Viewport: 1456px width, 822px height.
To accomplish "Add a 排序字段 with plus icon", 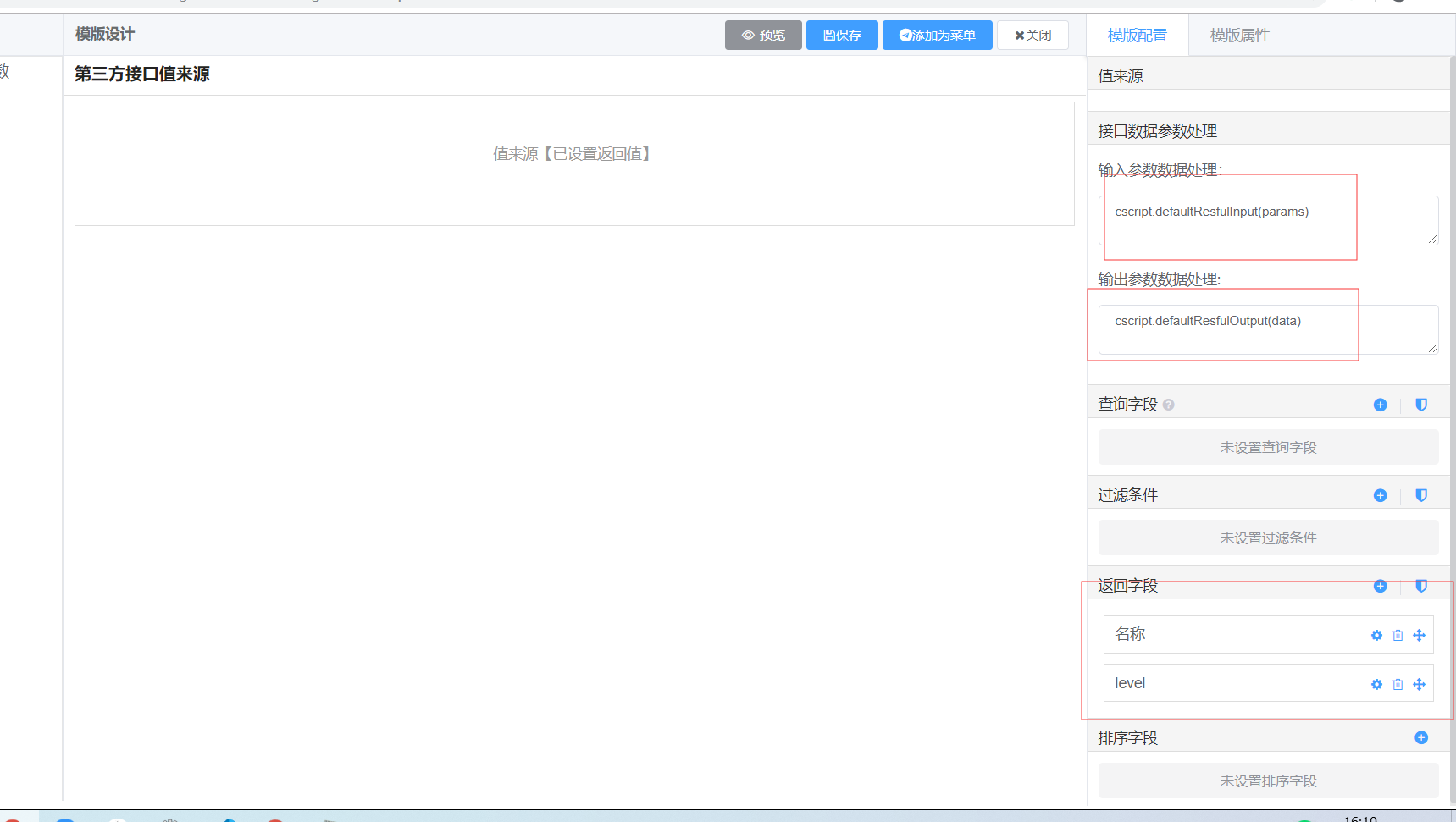I will point(1421,737).
